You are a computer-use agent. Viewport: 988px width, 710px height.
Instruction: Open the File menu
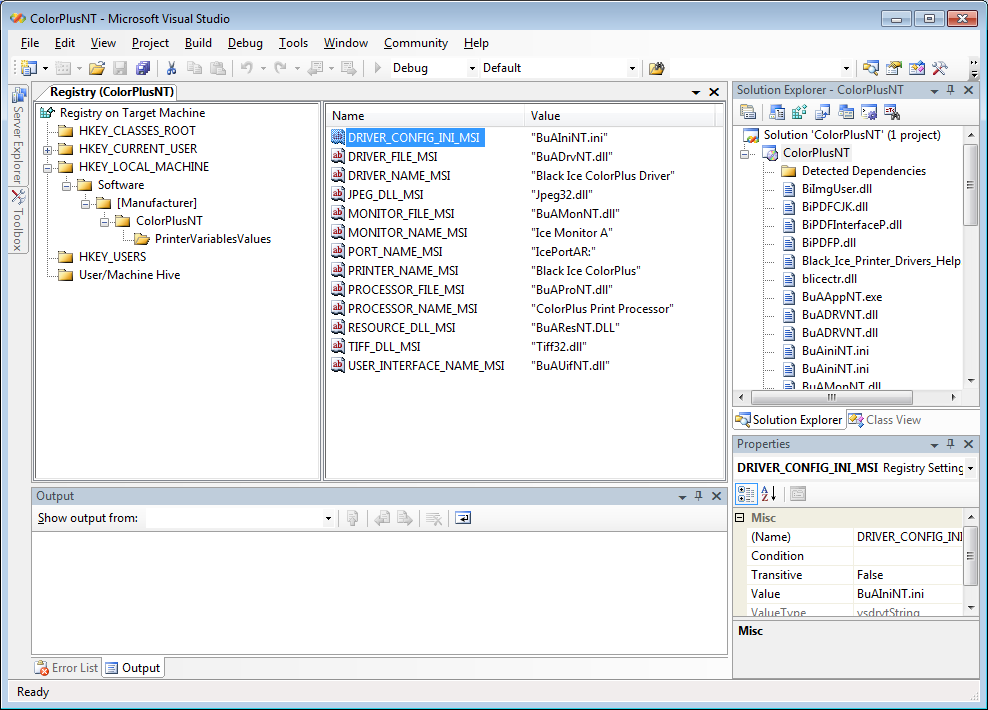click(30, 43)
